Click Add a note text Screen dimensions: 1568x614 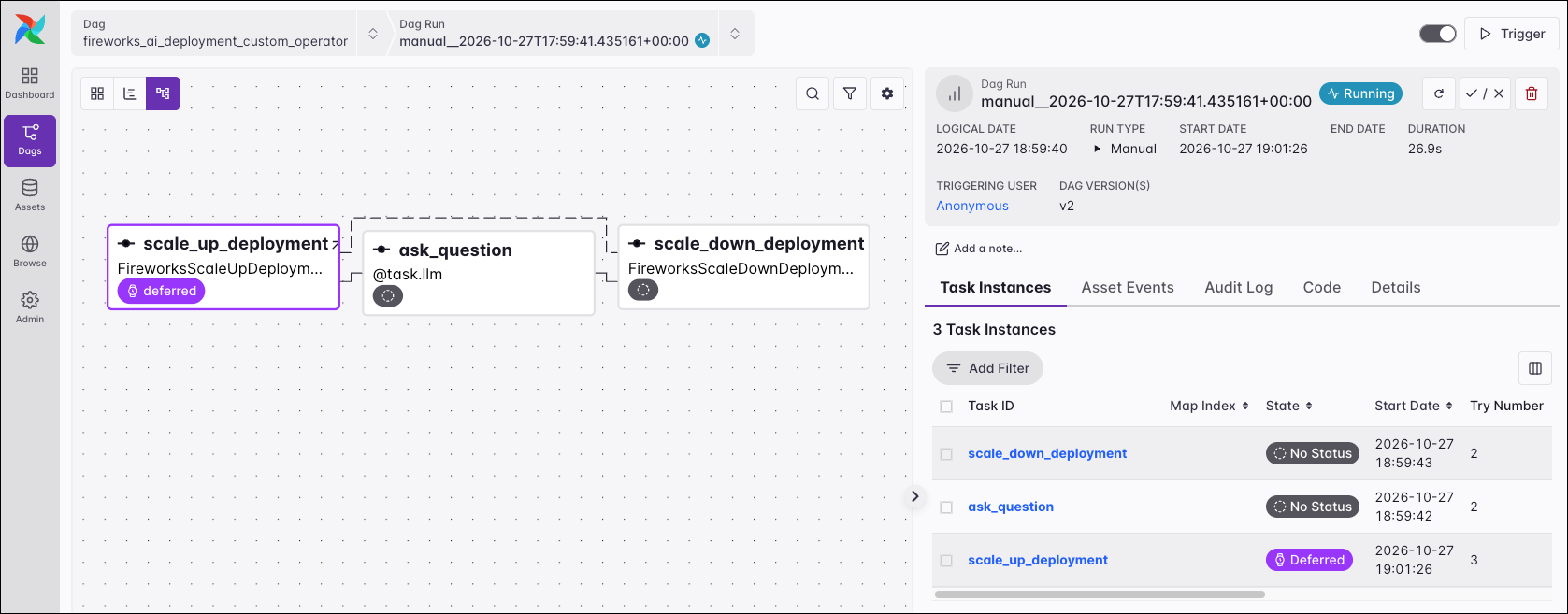tap(988, 249)
